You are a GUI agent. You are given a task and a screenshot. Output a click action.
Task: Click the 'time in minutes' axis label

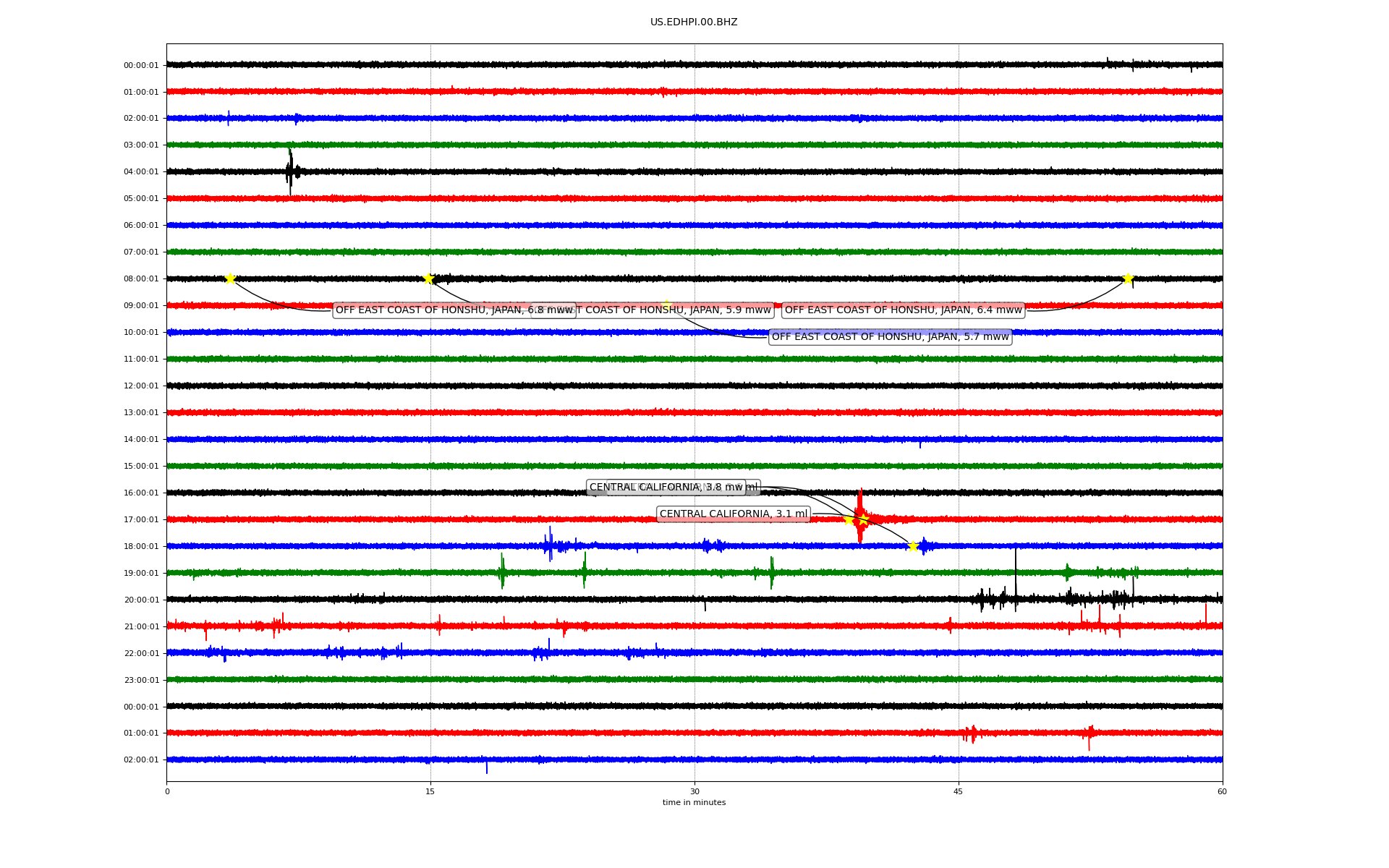pyautogui.click(x=694, y=802)
